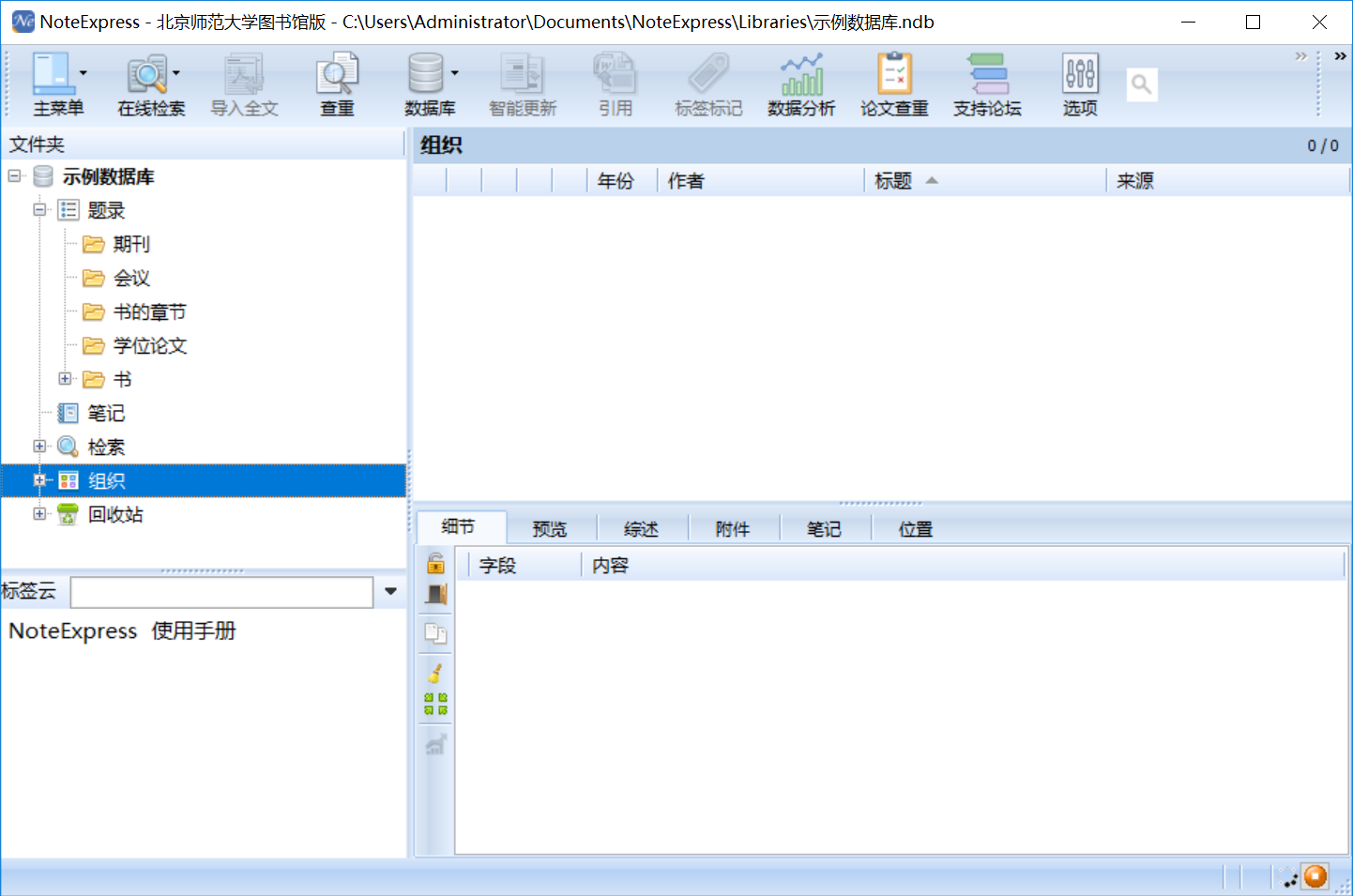Sort by the 标题 column header
The width and height of the screenshot is (1353, 896).
point(984,180)
